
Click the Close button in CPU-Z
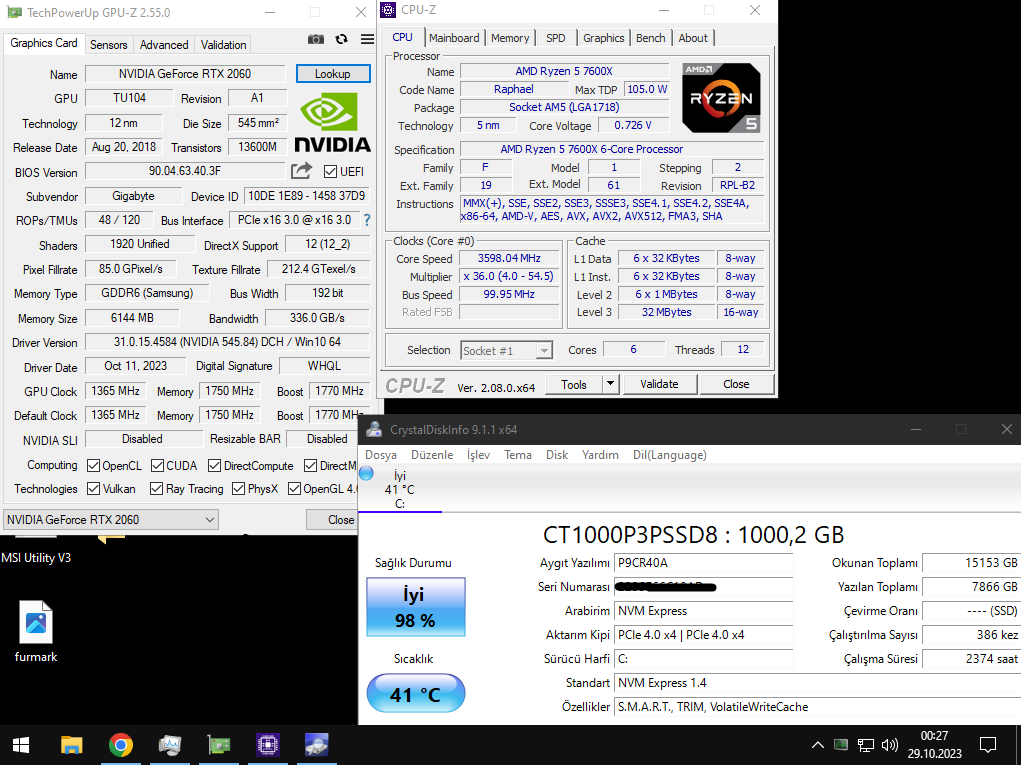tap(736, 384)
